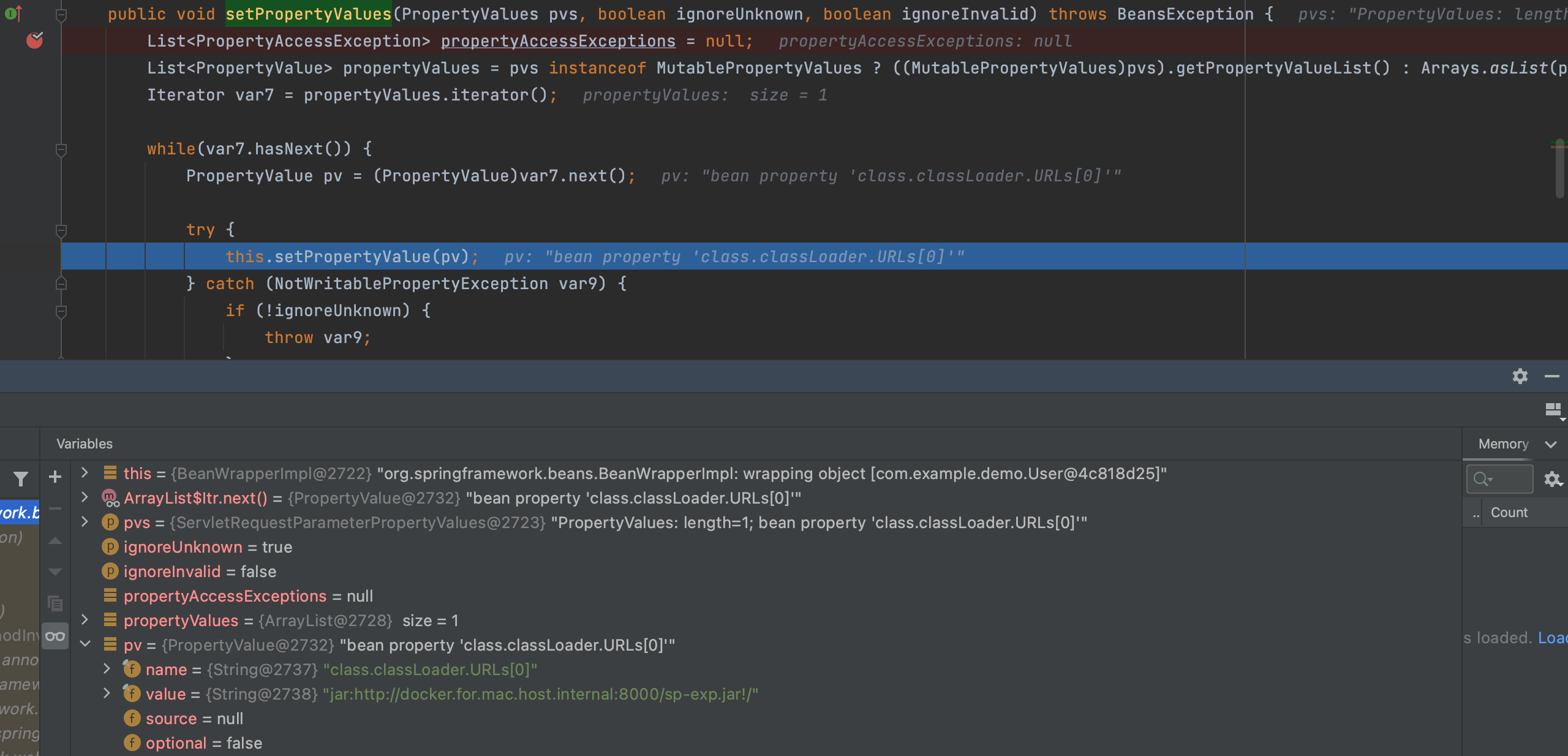Fold the catch block in gutter
This screenshot has height=756, width=1568.
[61, 284]
